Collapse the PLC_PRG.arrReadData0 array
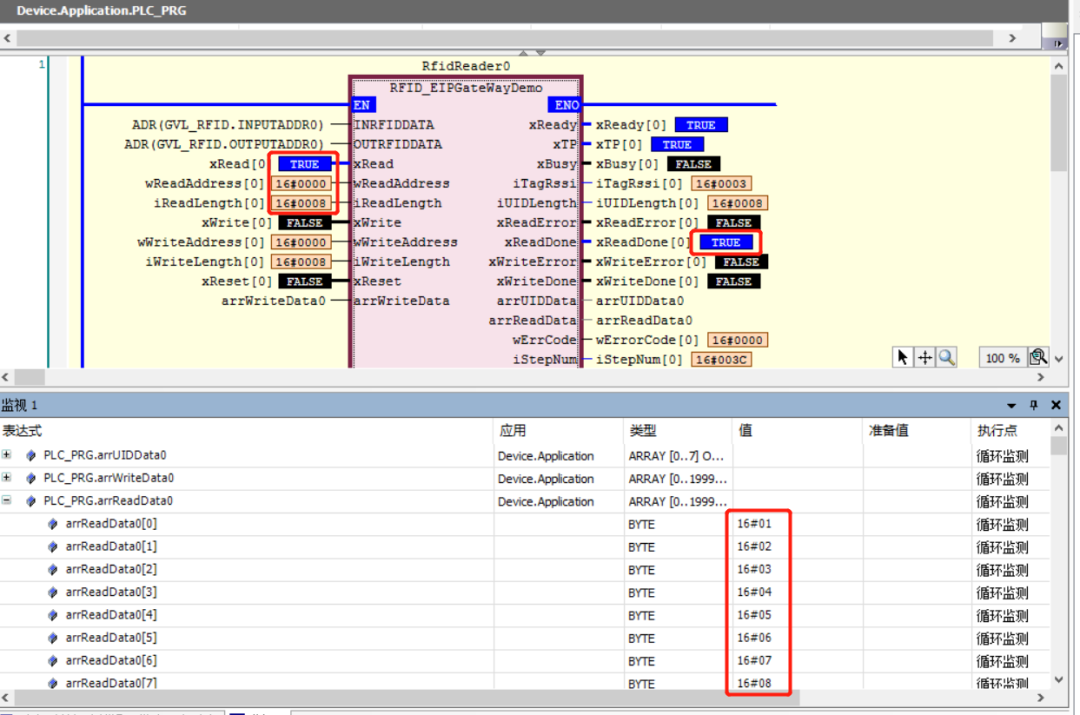 click(x=8, y=501)
